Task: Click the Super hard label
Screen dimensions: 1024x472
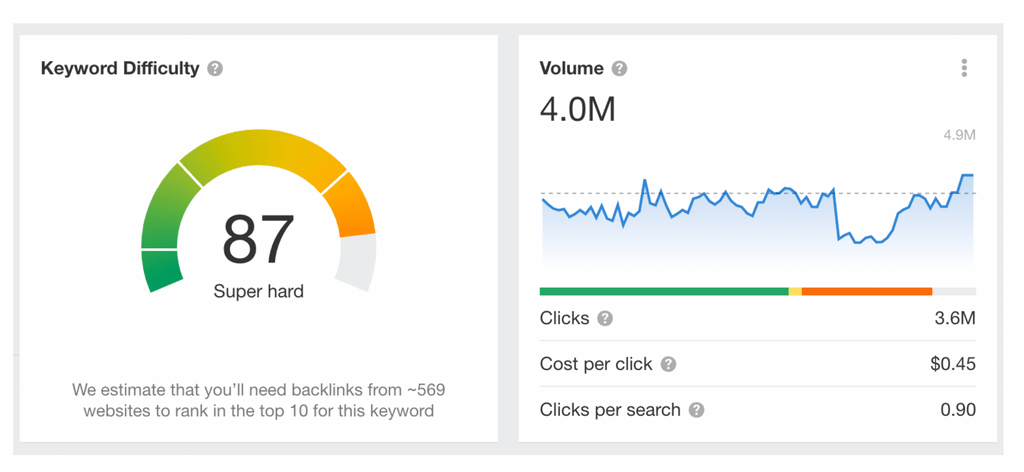Action: point(258,292)
